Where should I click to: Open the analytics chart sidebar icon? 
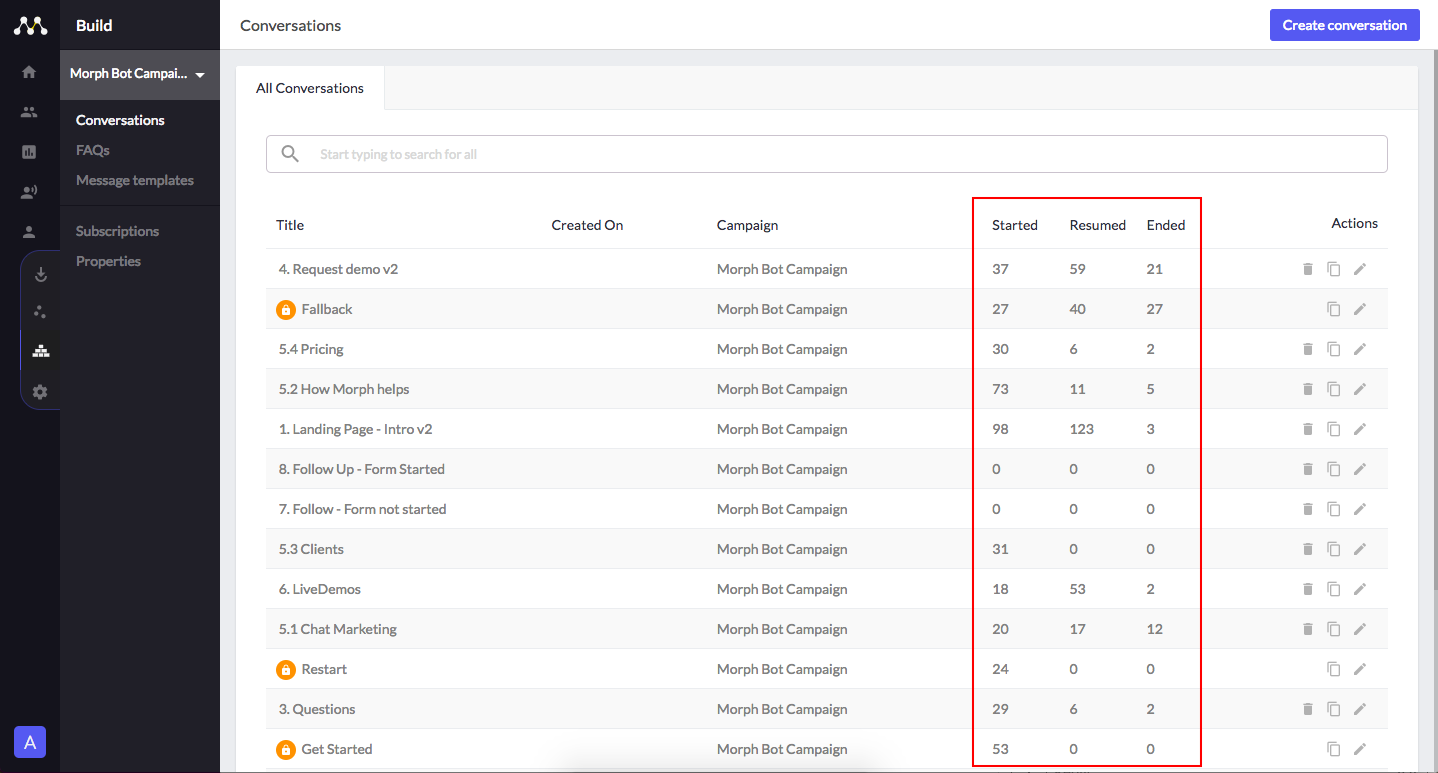tap(29, 152)
